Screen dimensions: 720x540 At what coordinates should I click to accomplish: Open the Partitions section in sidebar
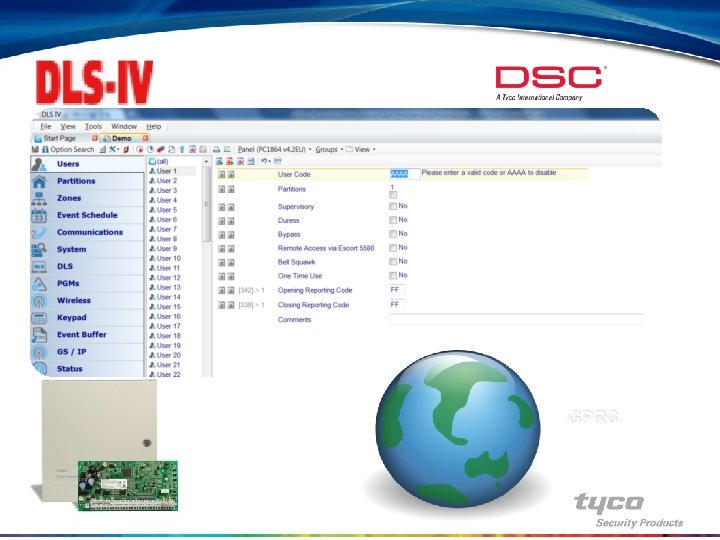coord(87,181)
